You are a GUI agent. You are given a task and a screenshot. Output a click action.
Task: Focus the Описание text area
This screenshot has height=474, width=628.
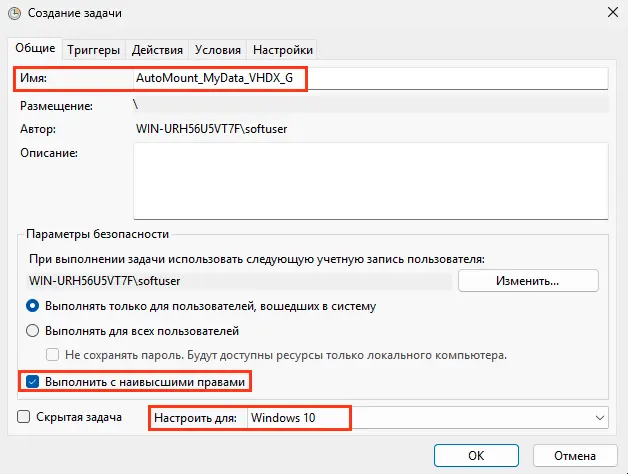tap(370, 180)
